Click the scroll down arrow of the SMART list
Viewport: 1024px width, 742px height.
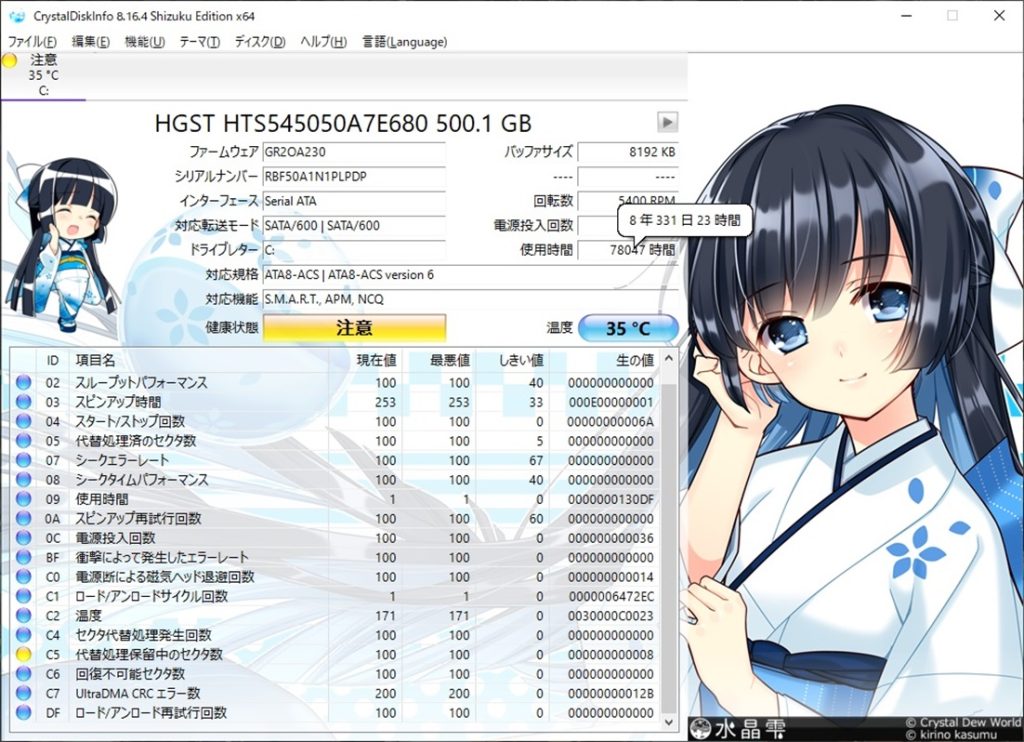point(668,722)
